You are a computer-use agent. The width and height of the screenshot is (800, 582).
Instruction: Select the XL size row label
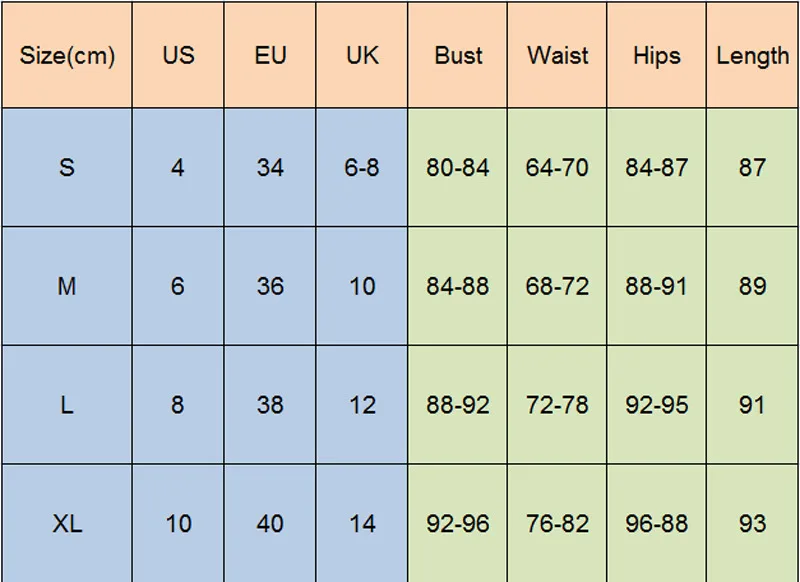coord(67,523)
